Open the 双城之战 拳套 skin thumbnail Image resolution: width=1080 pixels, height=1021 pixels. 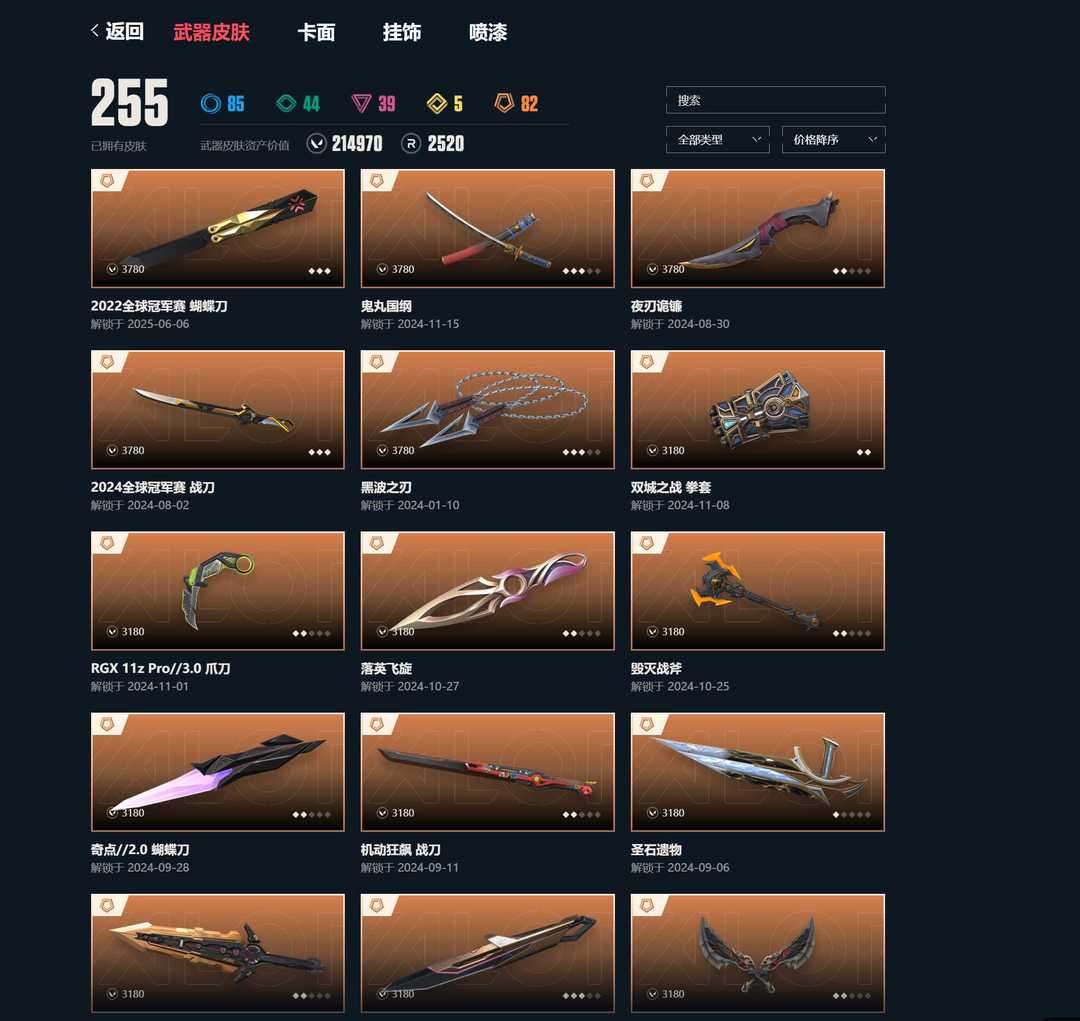pos(758,410)
